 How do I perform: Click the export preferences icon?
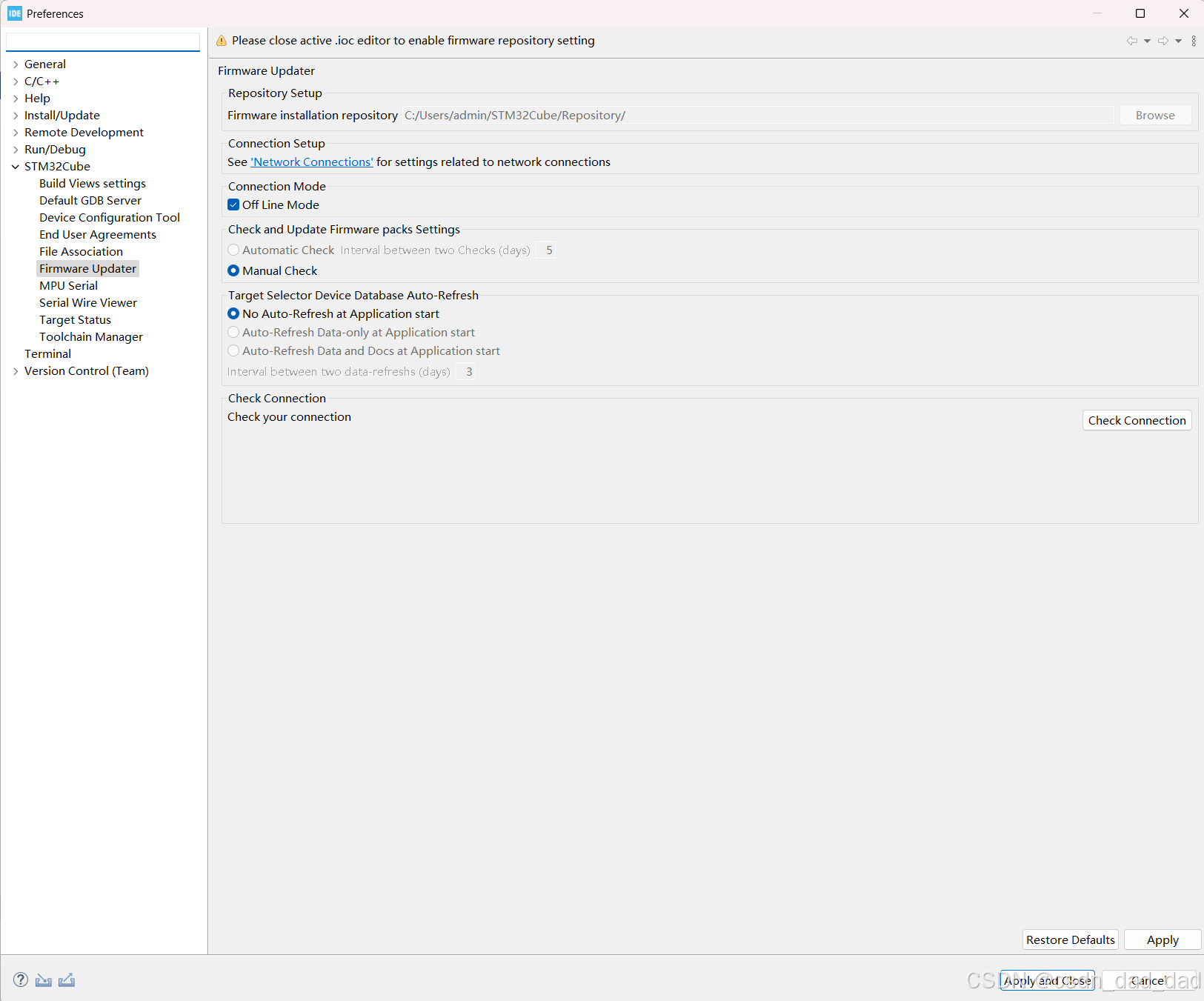point(67,980)
